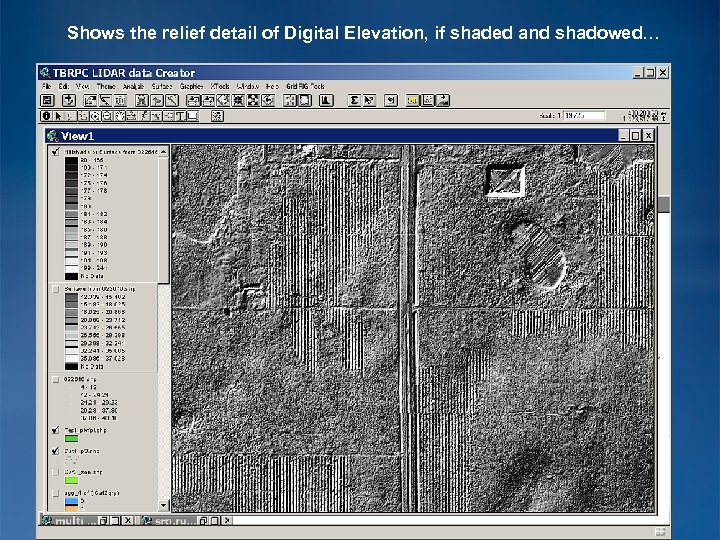The height and width of the screenshot is (540, 720).
Task: Click the dark green theme color swatch
Action: [71, 439]
